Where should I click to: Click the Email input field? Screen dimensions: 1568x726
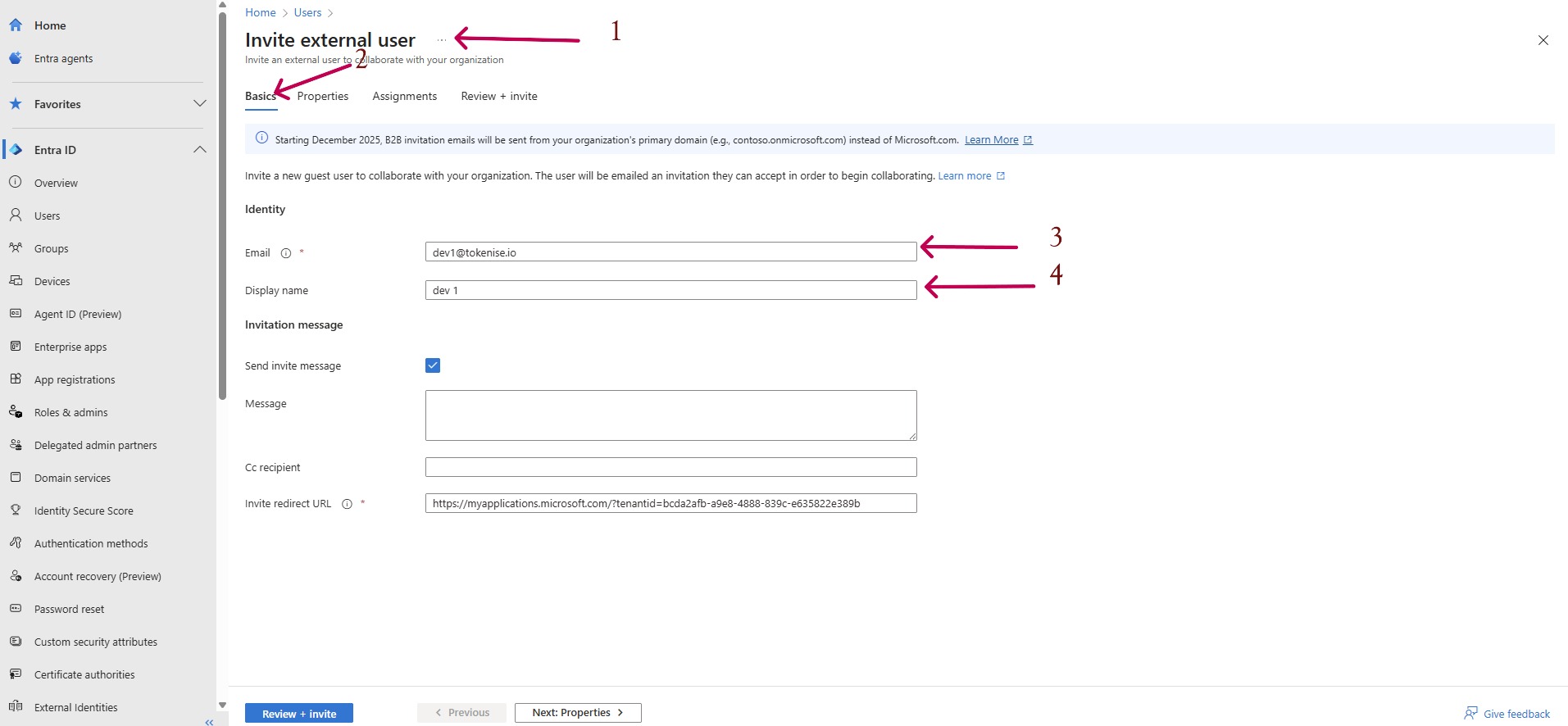point(671,252)
